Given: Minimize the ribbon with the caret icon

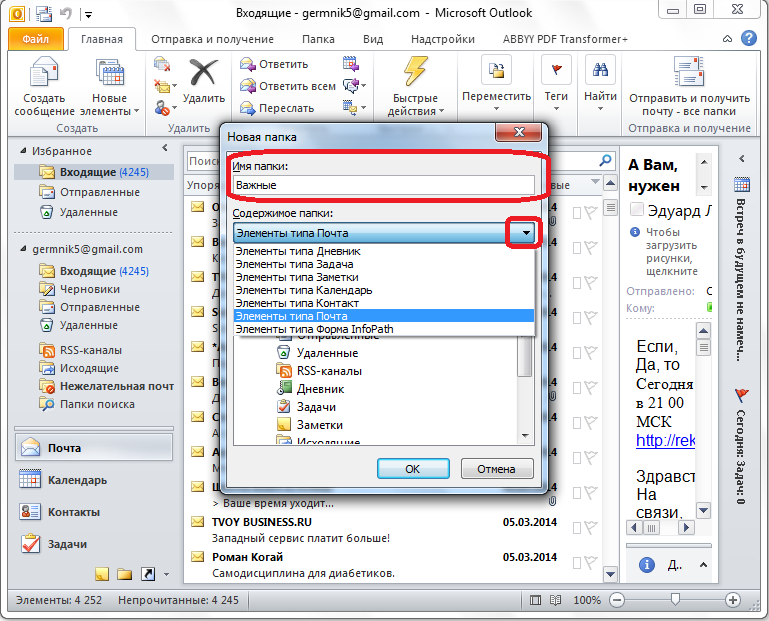Looking at the screenshot, I should (x=728, y=39).
